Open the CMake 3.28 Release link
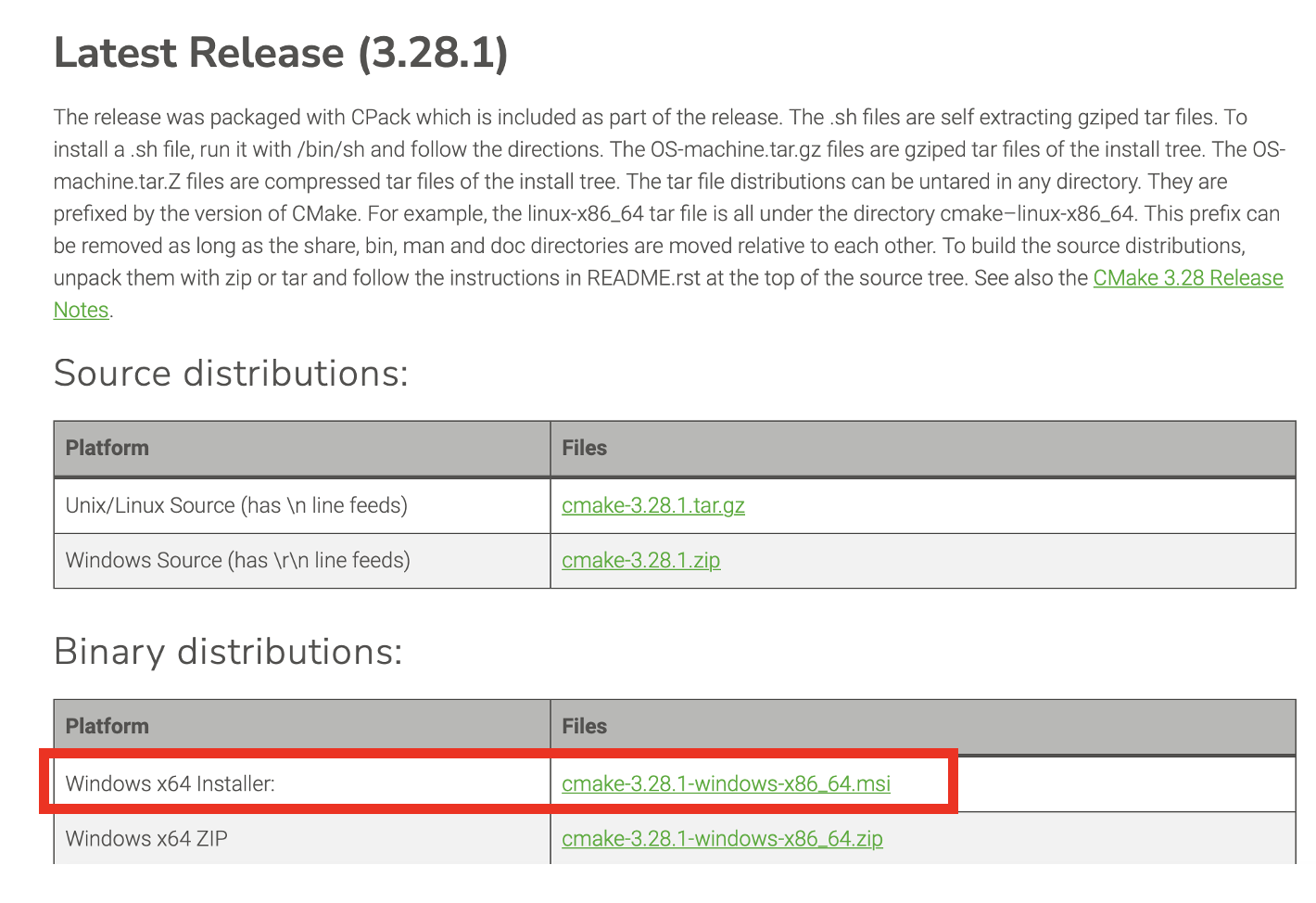 tap(1187, 278)
